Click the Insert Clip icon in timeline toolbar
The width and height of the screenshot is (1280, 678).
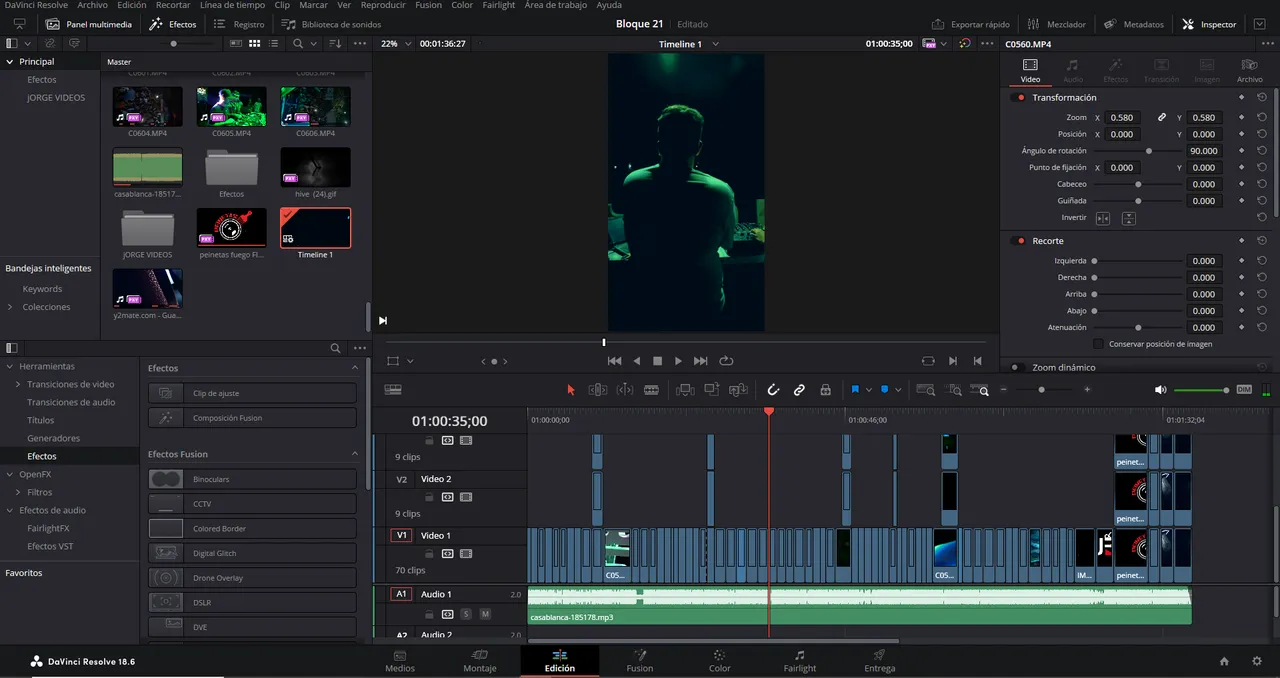pyautogui.click(x=685, y=390)
